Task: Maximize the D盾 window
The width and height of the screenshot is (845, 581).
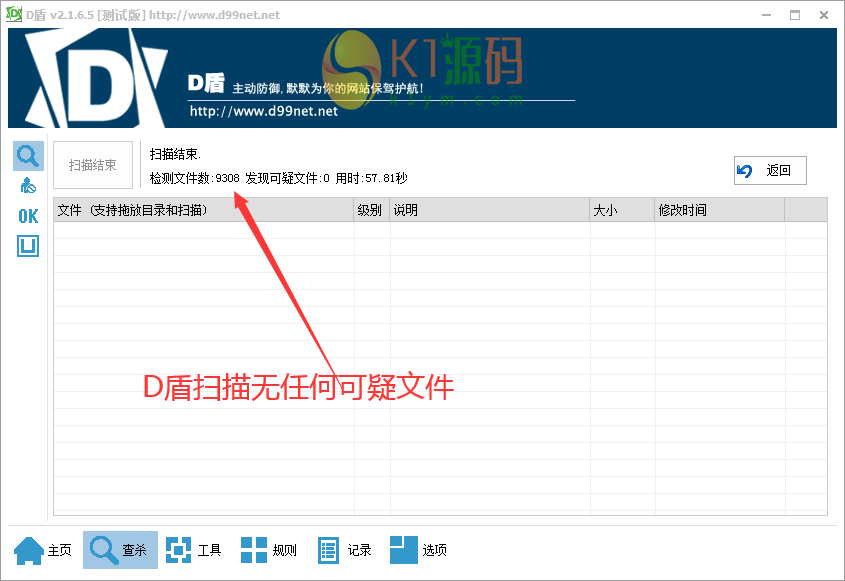Action: click(795, 15)
